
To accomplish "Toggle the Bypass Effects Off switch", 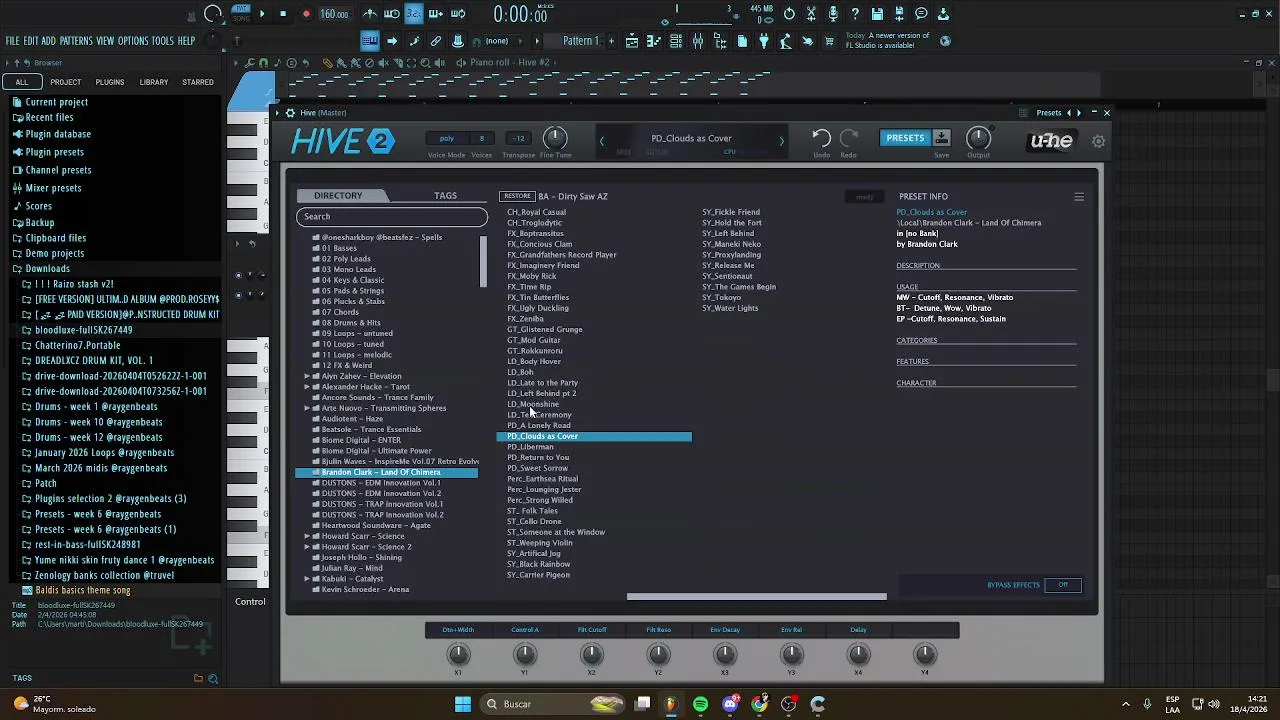I will (1063, 585).
